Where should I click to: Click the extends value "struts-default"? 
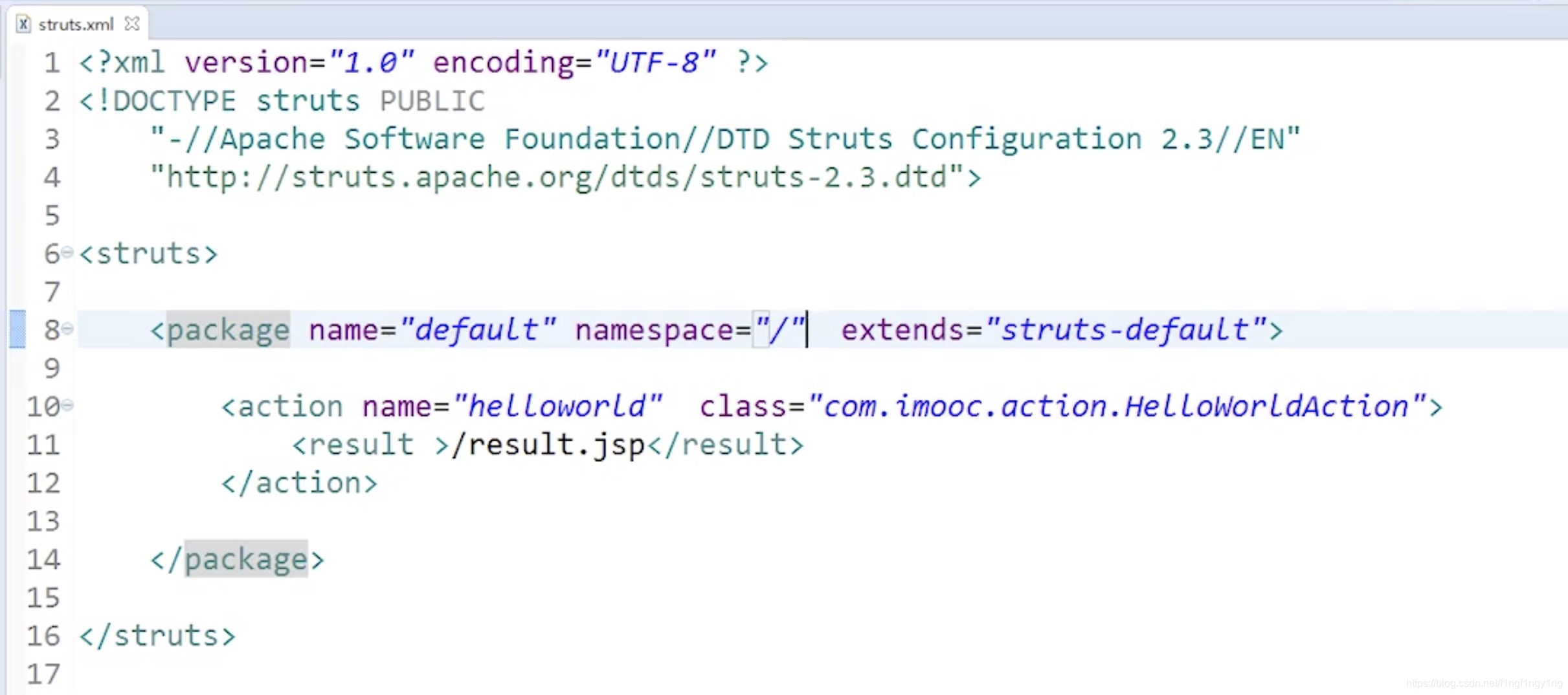pos(1126,329)
